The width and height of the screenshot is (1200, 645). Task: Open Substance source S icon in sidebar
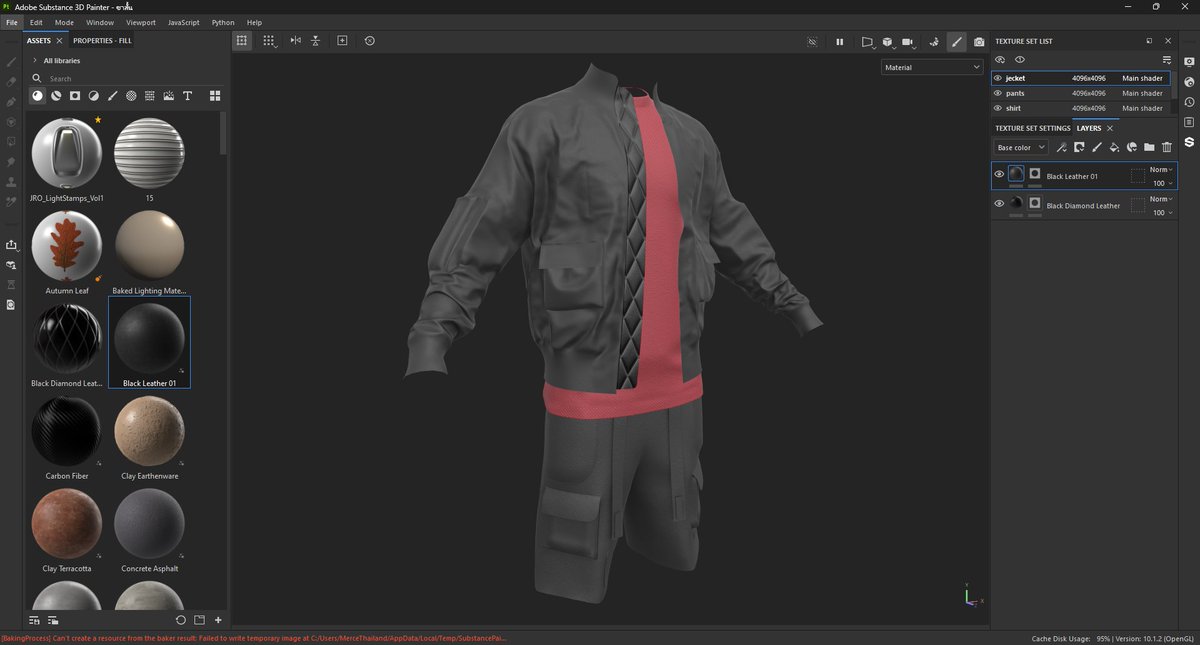pos(1189,142)
